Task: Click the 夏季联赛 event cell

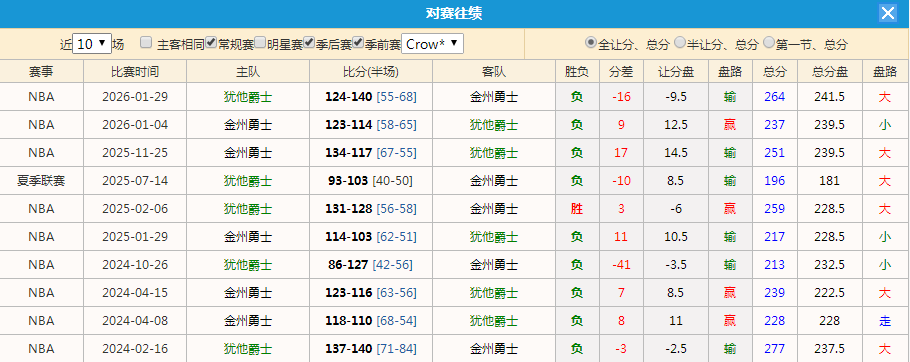Action: tap(41, 181)
